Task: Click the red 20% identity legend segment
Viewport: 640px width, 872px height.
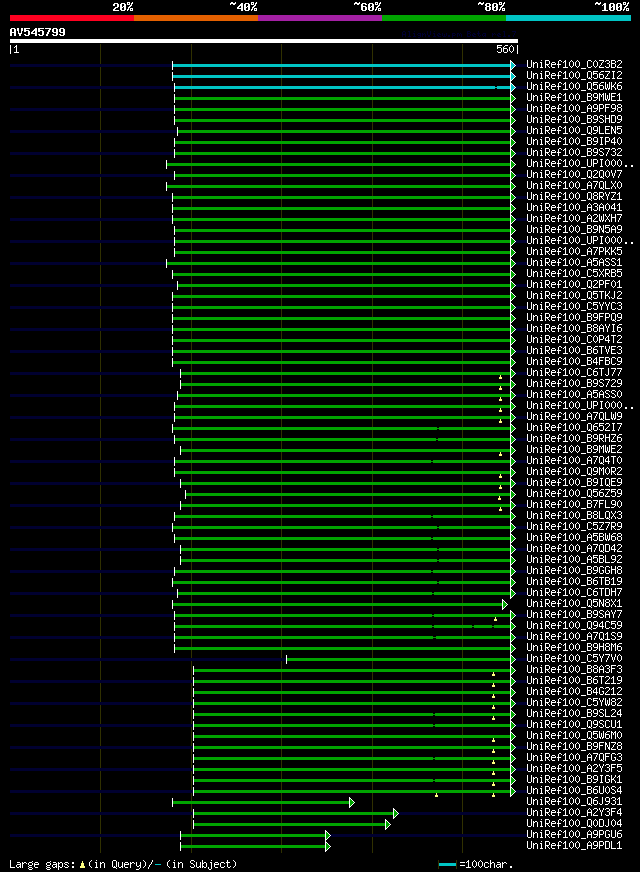Action: [x=72, y=18]
